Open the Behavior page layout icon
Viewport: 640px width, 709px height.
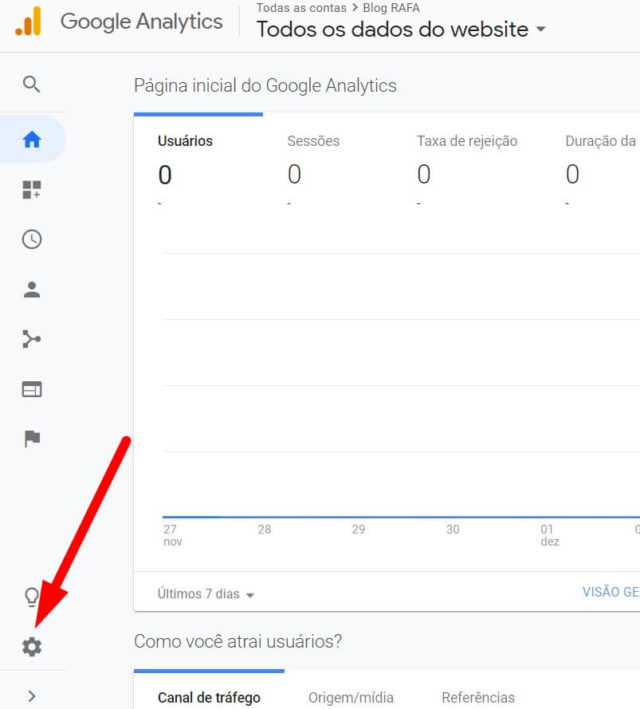[32, 389]
